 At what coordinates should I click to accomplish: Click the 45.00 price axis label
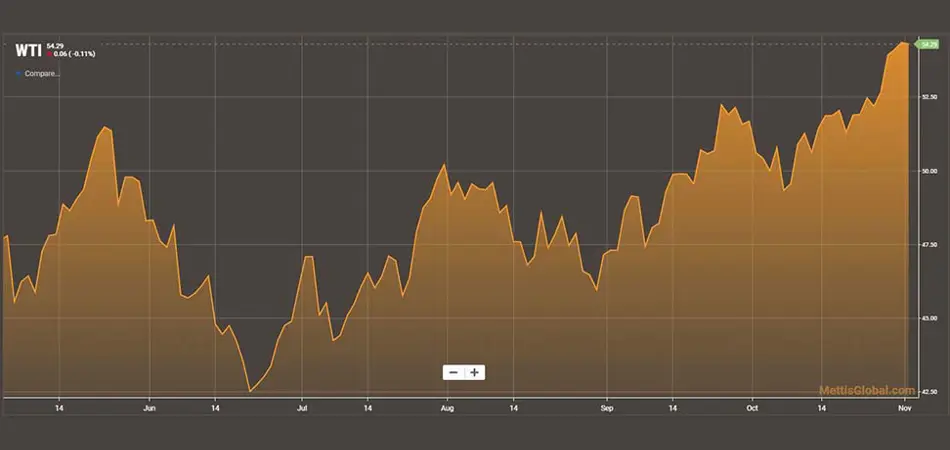click(929, 318)
